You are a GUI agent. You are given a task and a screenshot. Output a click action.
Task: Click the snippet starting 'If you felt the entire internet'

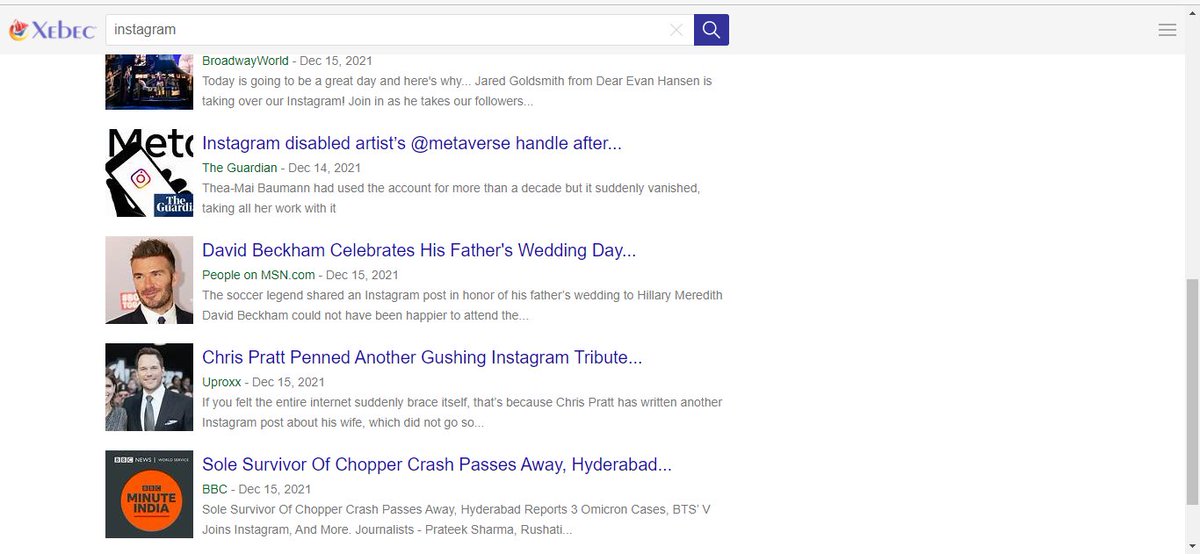(462, 412)
